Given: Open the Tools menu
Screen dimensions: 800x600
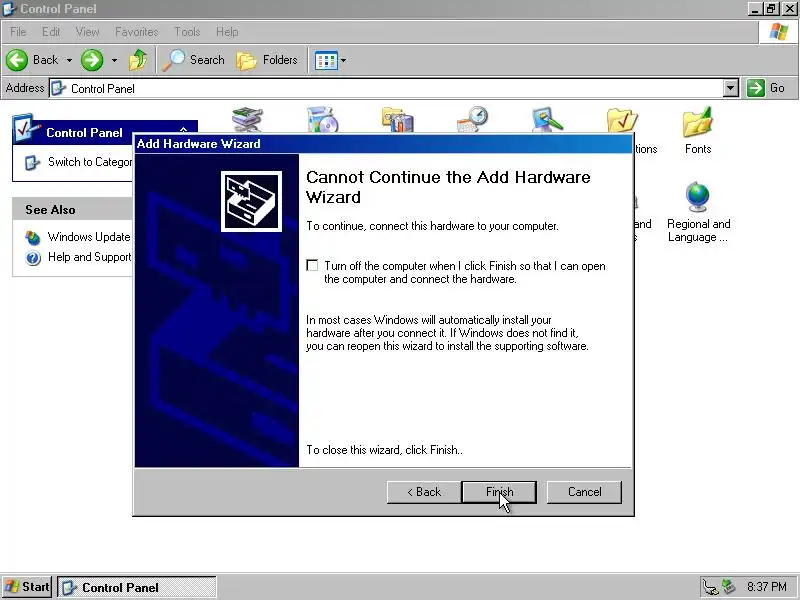Looking at the screenshot, I should pos(187,32).
